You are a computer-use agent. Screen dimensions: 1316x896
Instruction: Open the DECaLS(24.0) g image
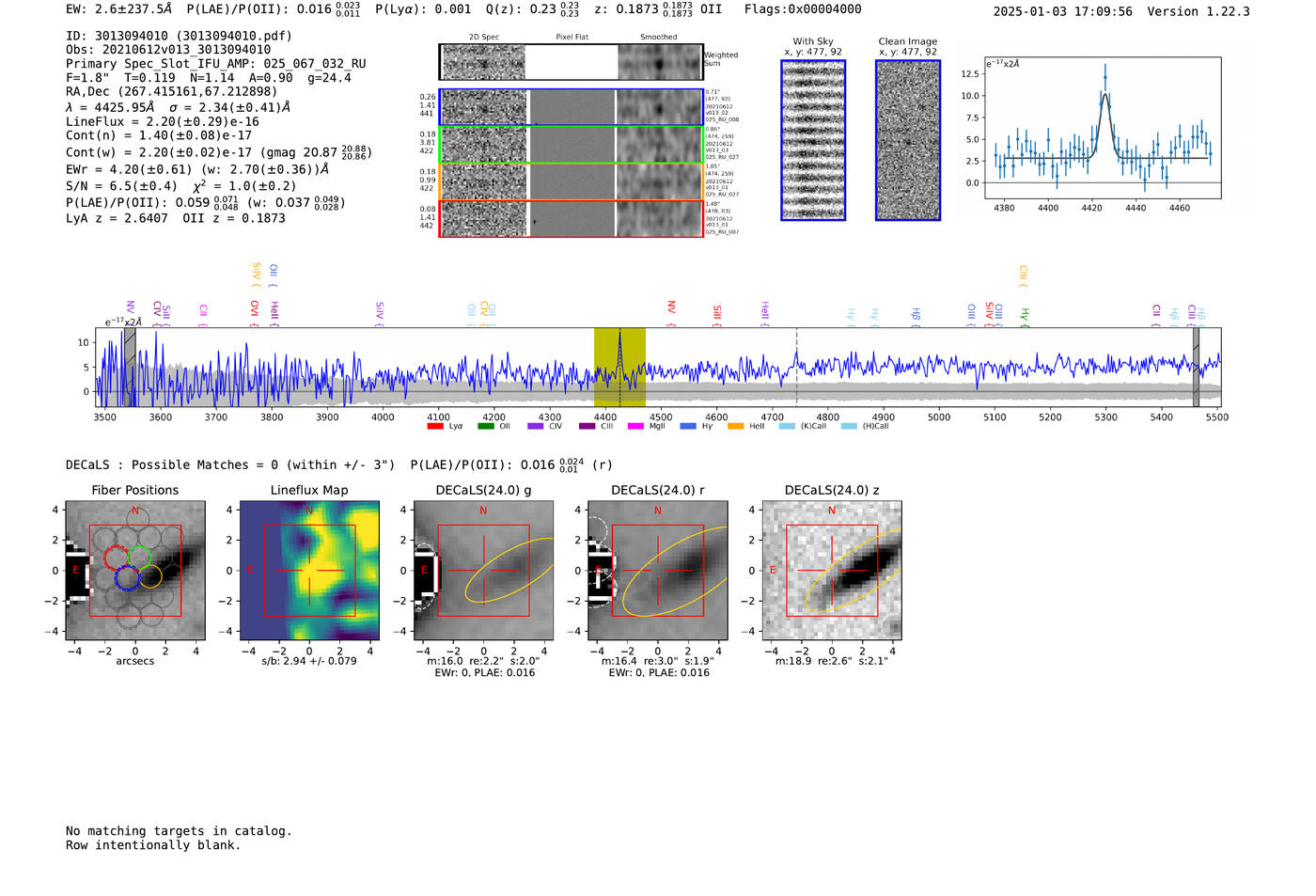point(483,570)
